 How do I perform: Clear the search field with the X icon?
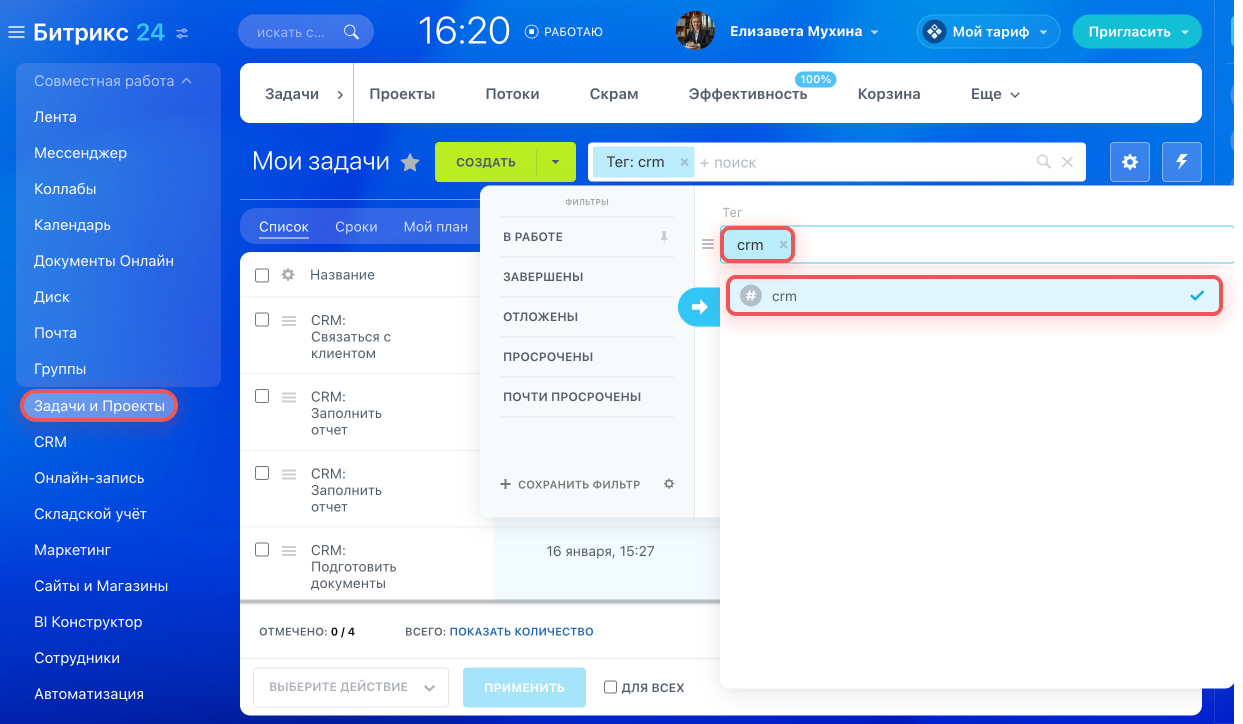(x=1067, y=162)
